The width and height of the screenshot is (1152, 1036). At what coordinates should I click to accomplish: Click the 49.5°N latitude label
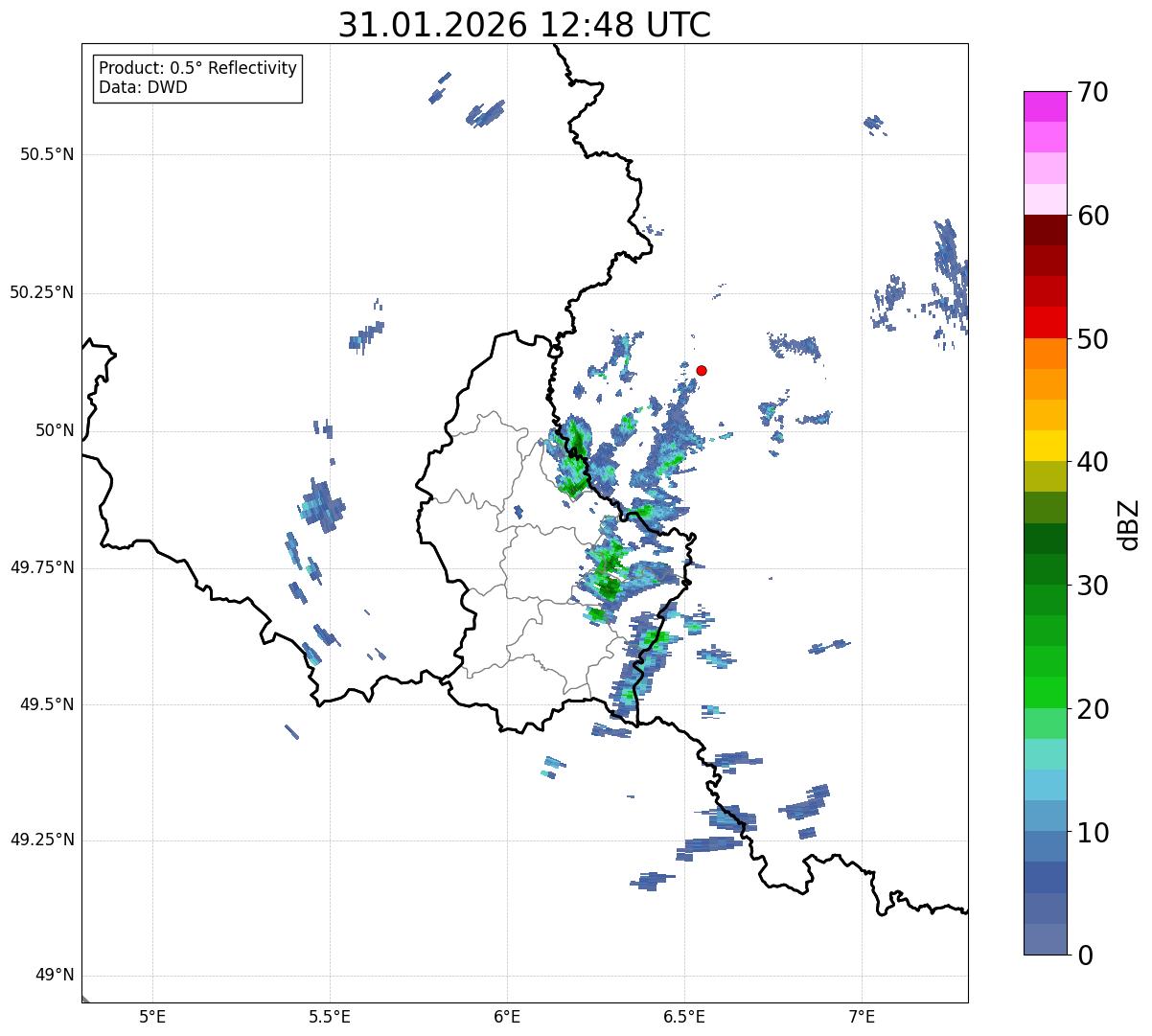tap(47, 704)
